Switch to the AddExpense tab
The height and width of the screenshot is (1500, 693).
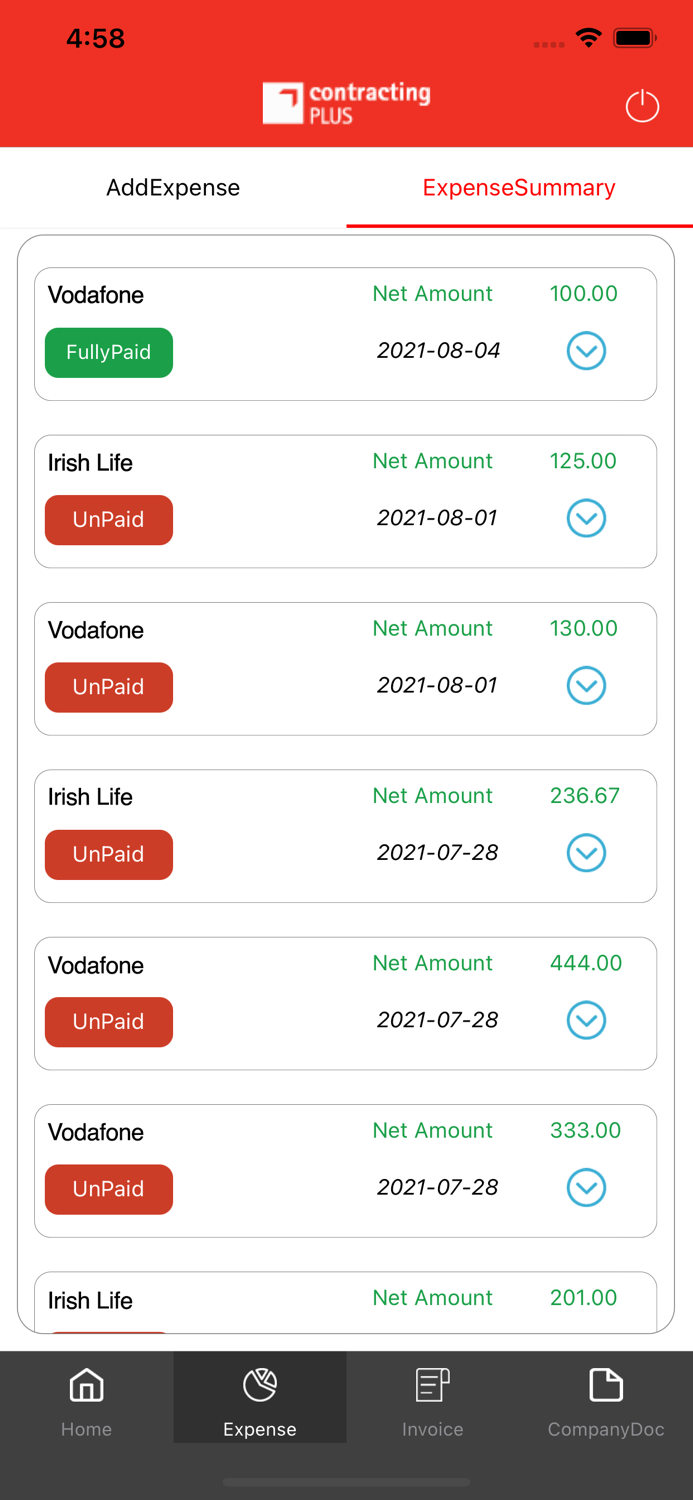click(x=173, y=188)
